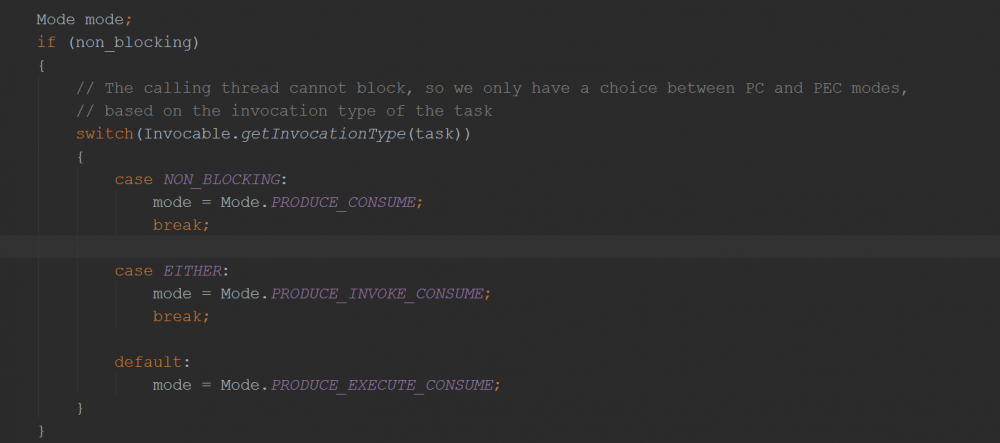Click the default keyword
Viewport: 1000px width, 443px height.
149,362
